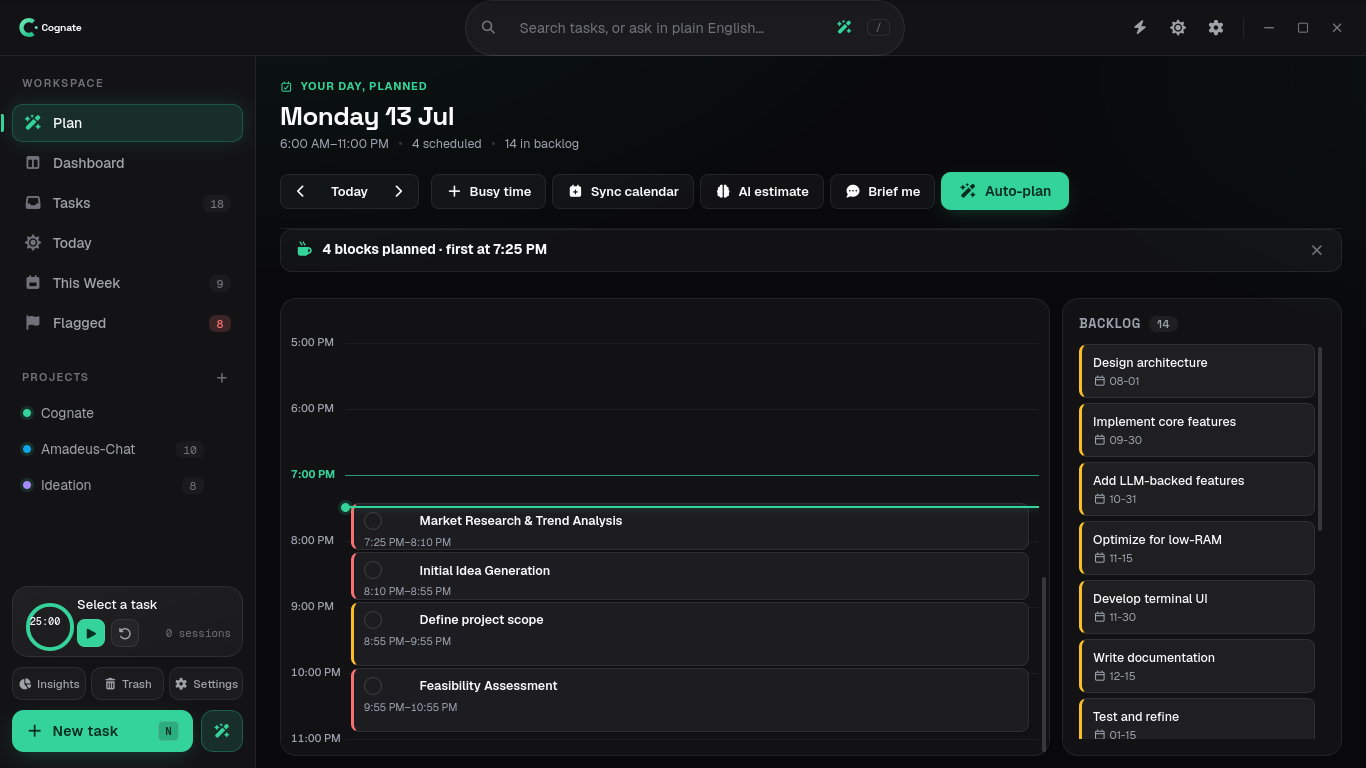The image size is (1366, 768).
Task: Open Trash
Action: click(127, 684)
